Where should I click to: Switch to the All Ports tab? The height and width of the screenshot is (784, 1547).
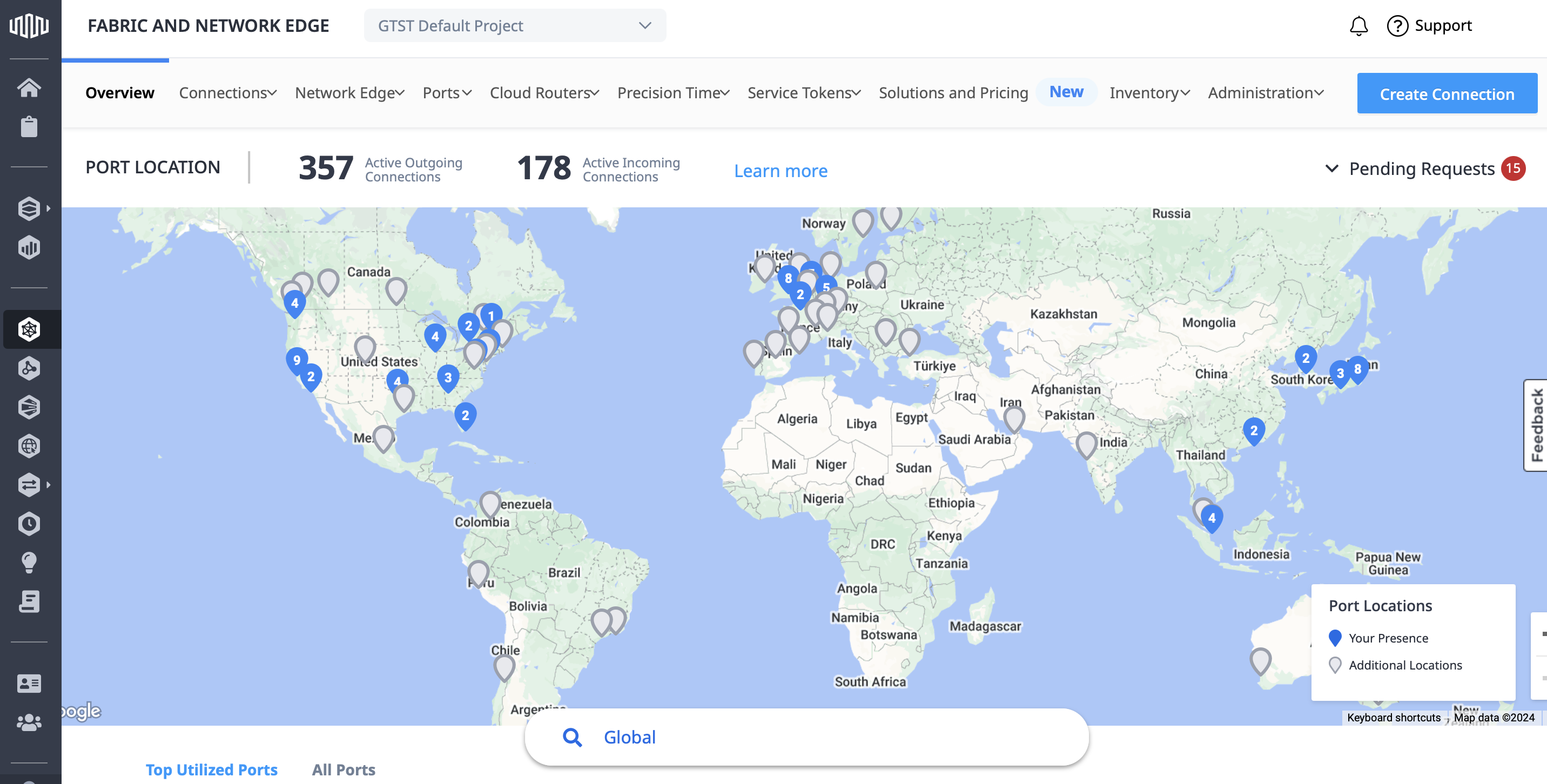[344, 769]
